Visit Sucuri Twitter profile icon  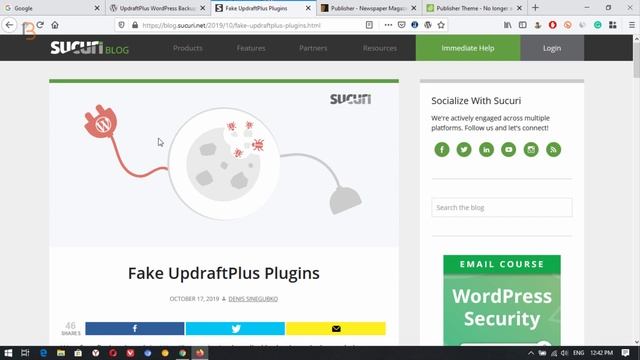464,149
